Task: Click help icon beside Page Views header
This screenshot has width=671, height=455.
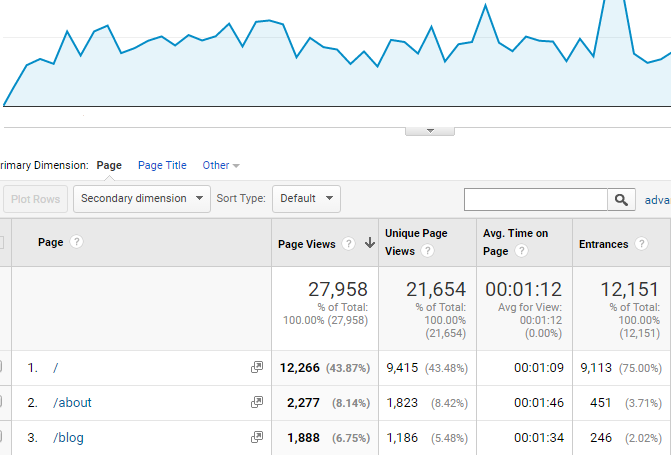Action: (x=348, y=244)
